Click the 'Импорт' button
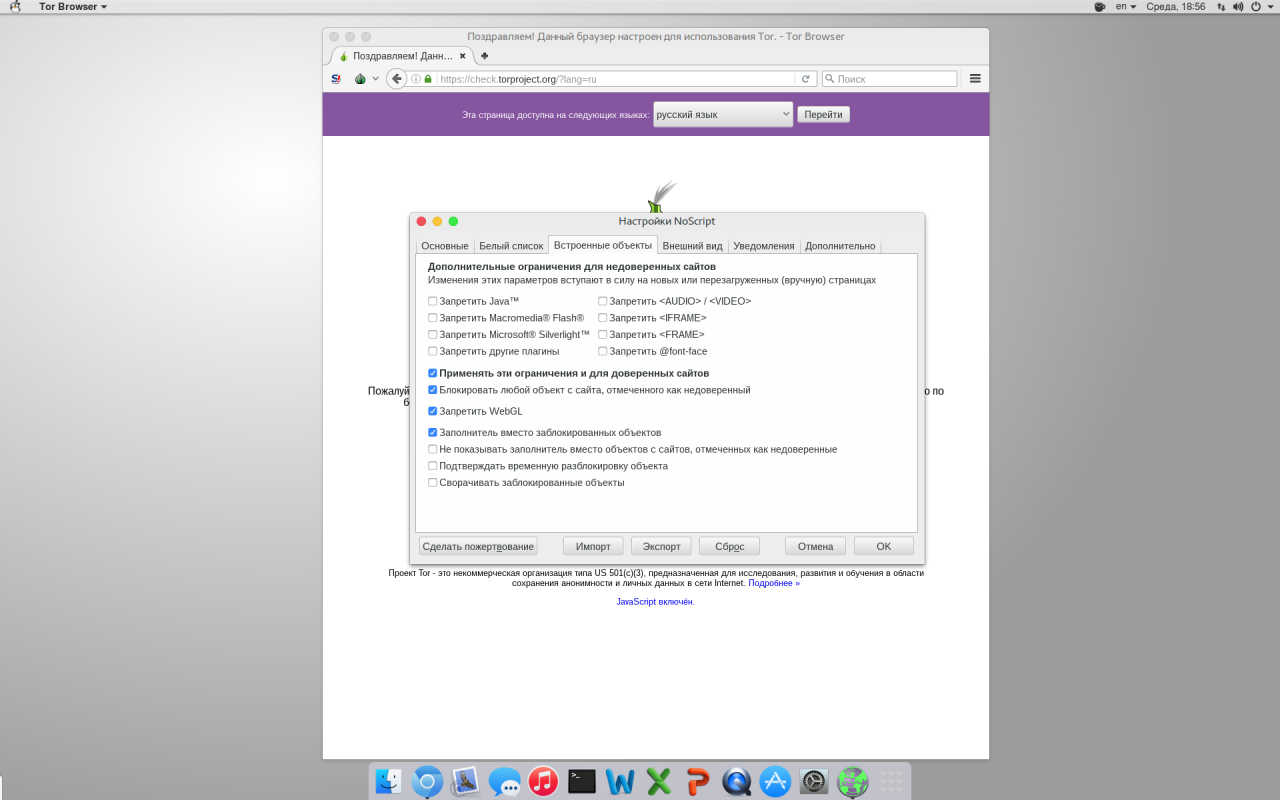 594,546
